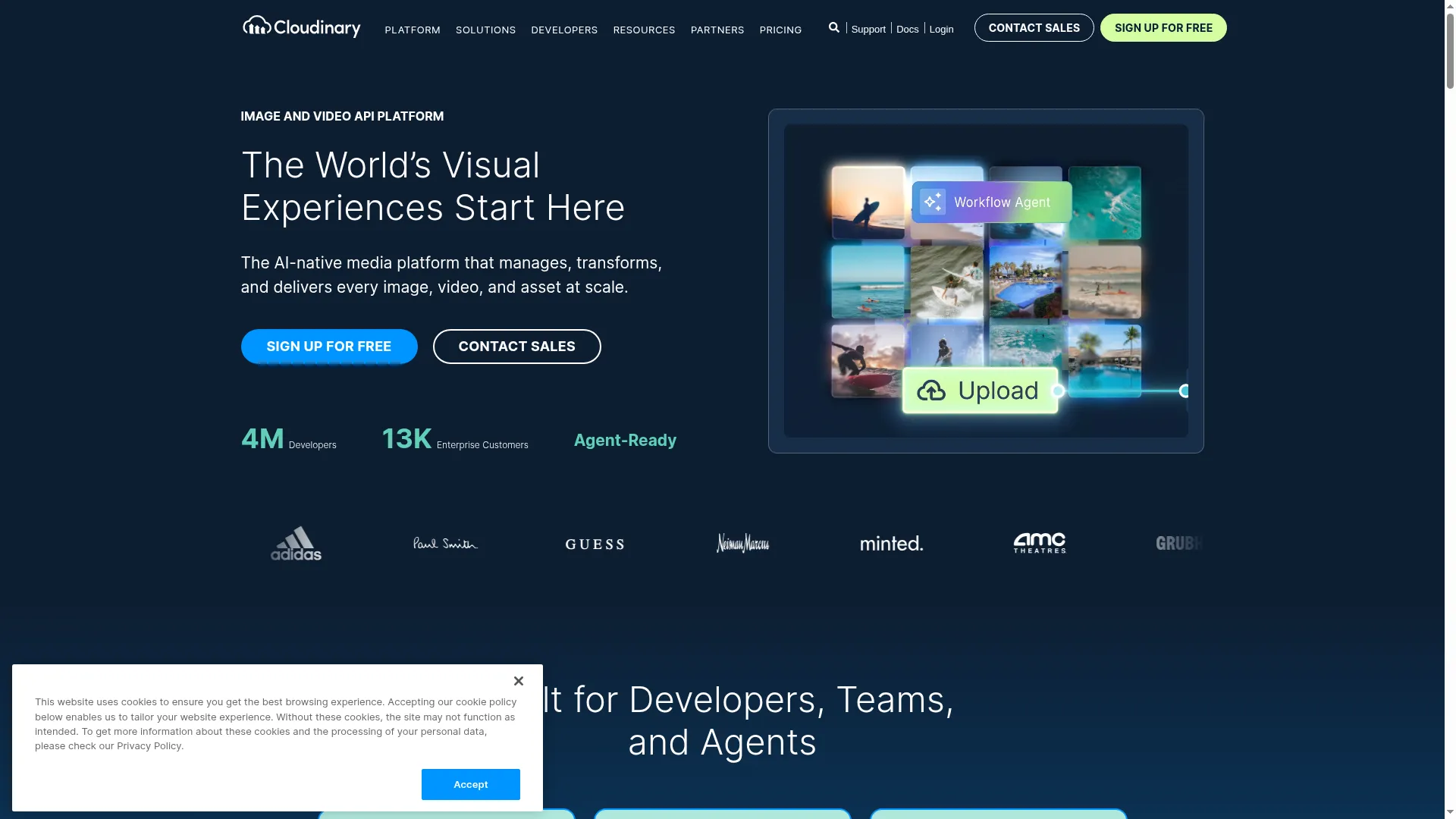Open the Partners menu
The image size is (1456, 819).
[717, 30]
